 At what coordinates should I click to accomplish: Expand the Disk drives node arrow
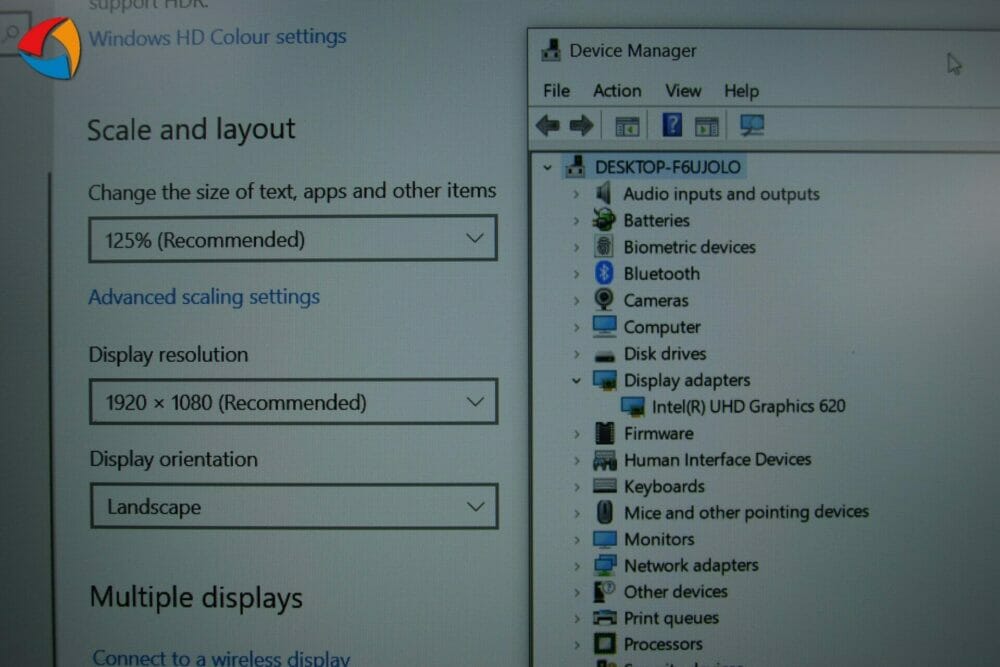pyautogui.click(x=576, y=354)
